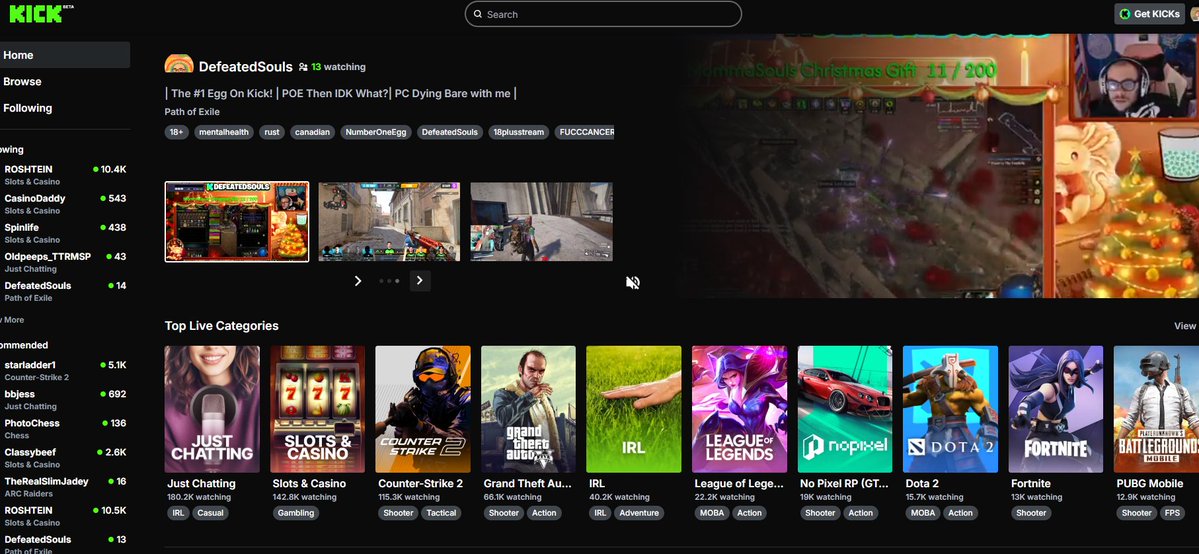
Task: Click the Gambling tag under Slots & Casino
Action: 296,513
